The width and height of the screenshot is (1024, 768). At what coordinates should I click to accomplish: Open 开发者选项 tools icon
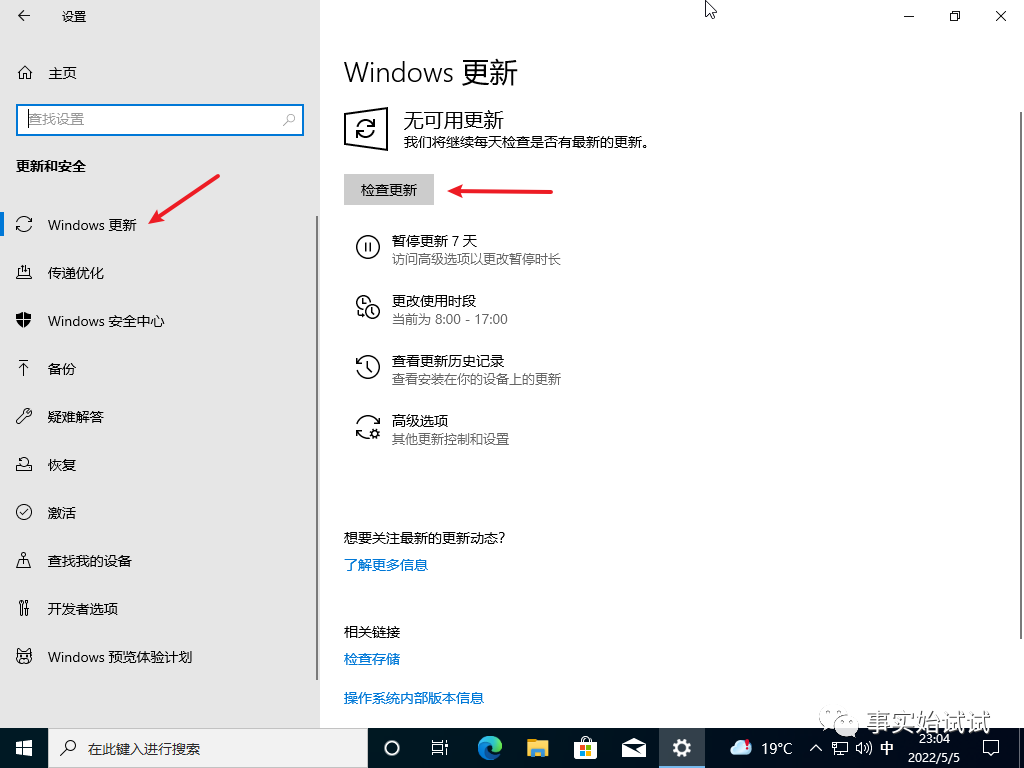[x=24, y=609]
